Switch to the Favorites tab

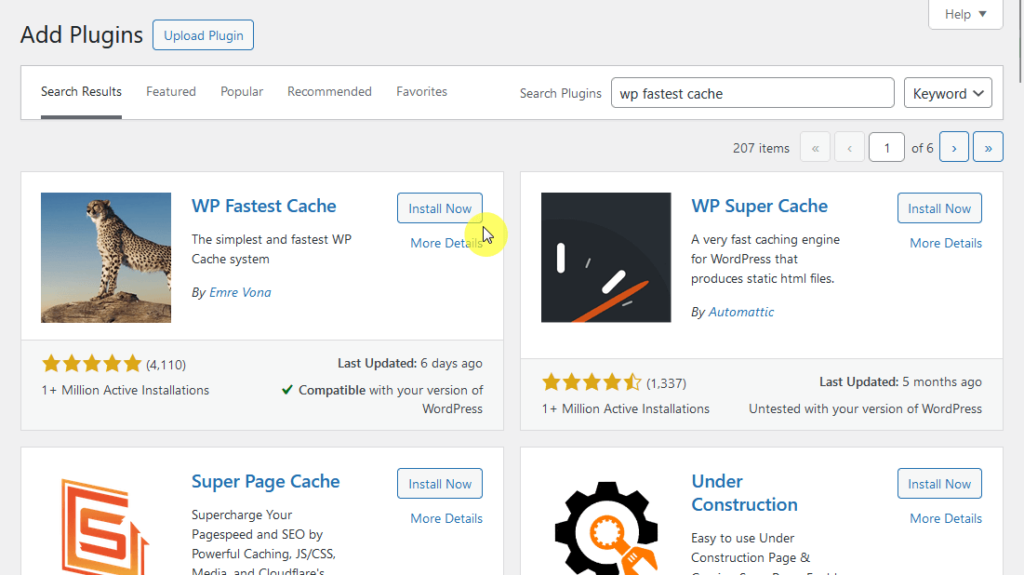pos(421,91)
